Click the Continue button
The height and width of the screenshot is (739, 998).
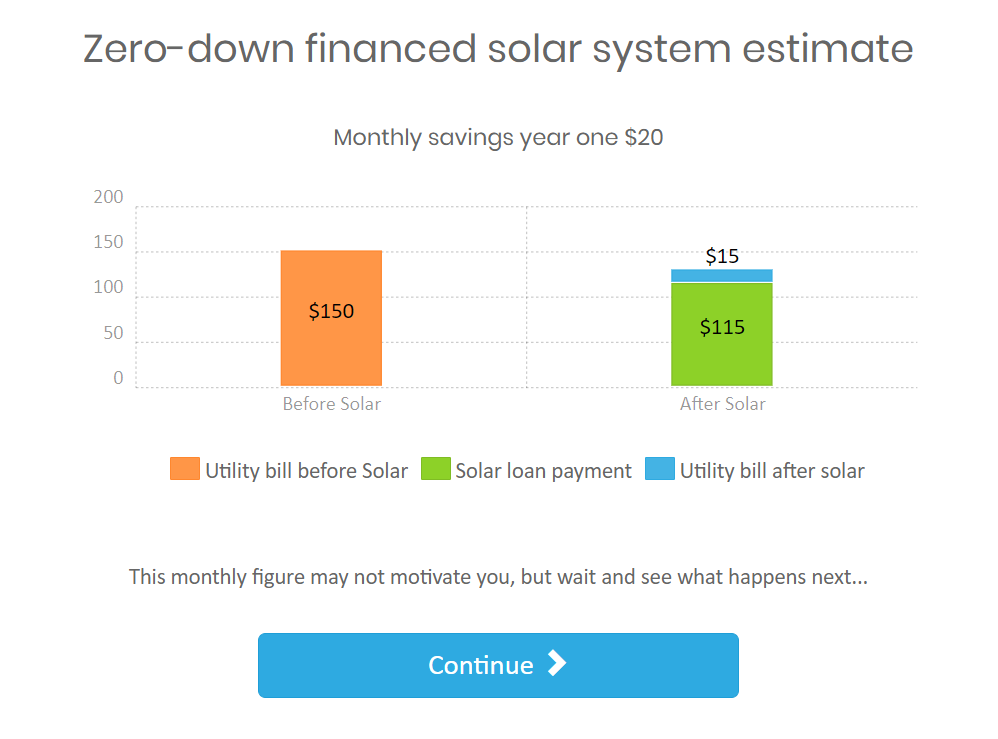pos(498,665)
